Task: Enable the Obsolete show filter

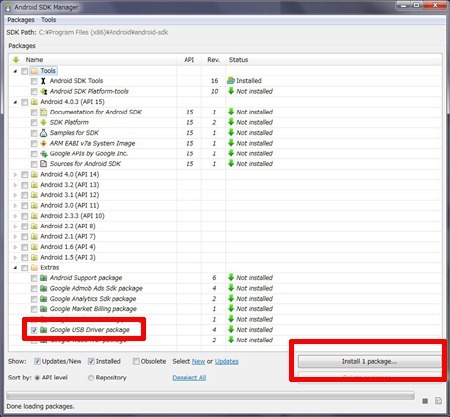Action: tap(136, 361)
